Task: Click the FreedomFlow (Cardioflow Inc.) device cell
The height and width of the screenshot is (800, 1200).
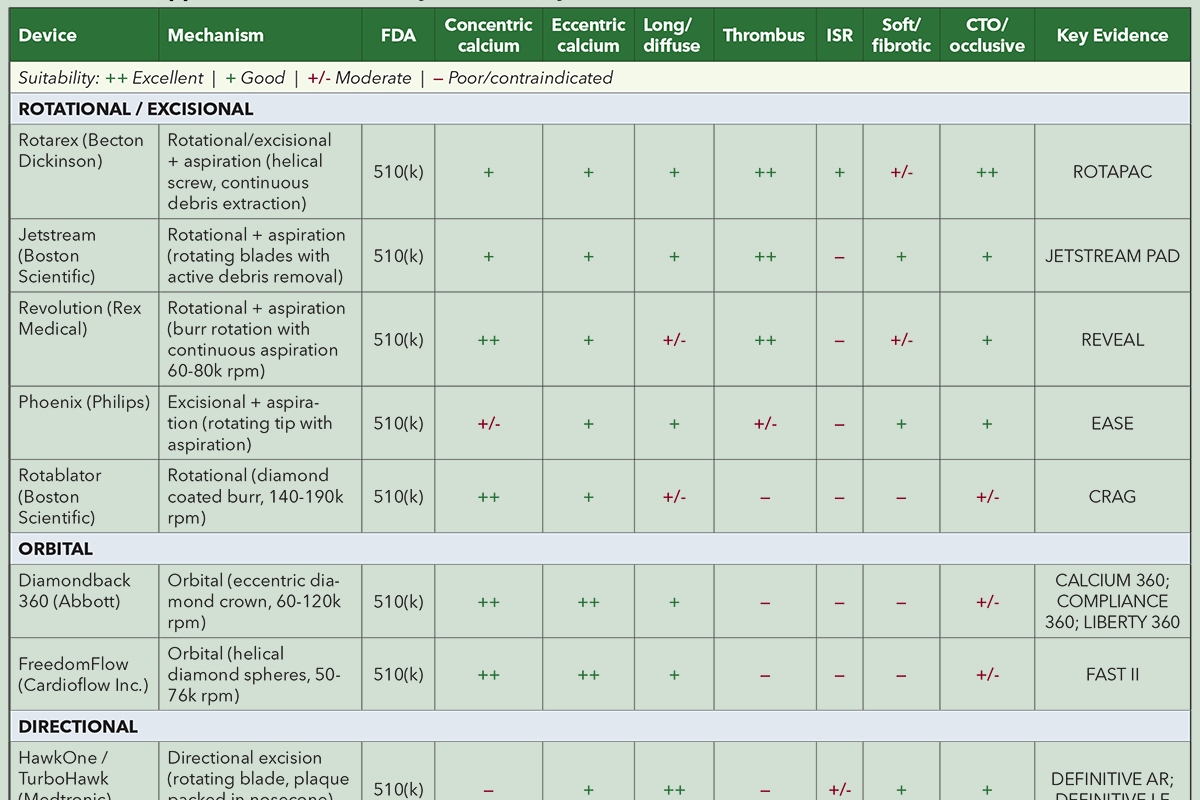Action: click(x=84, y=675)
